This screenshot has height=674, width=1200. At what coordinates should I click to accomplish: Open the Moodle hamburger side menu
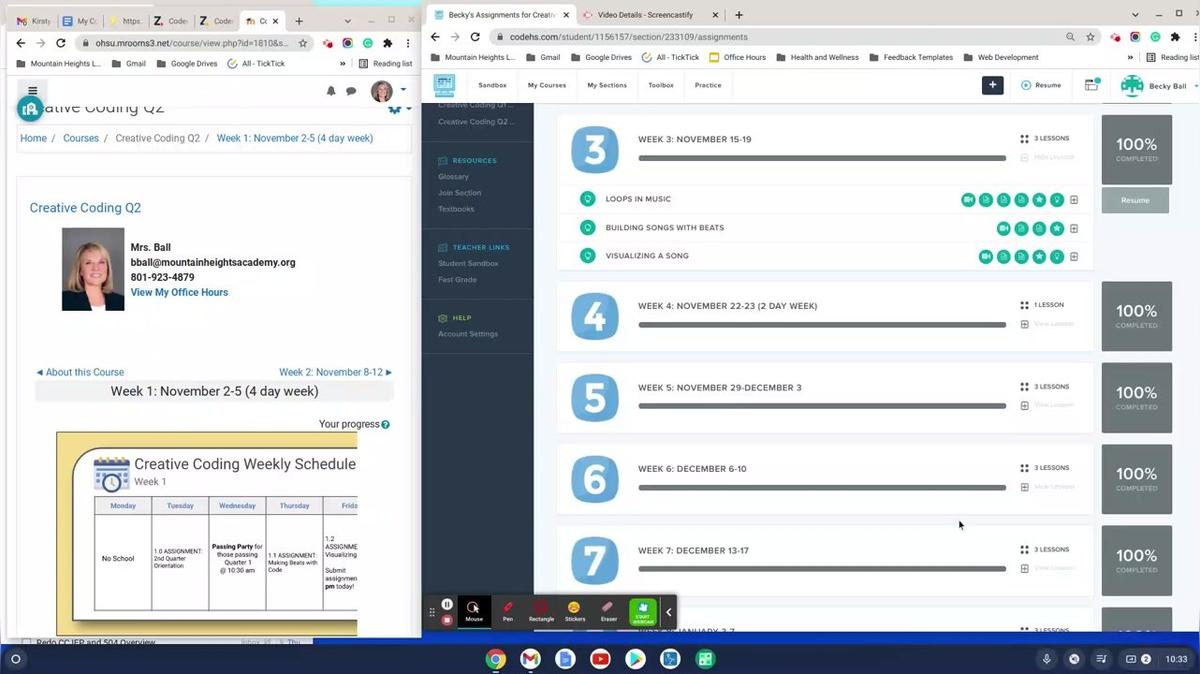[x=32, y=91]
